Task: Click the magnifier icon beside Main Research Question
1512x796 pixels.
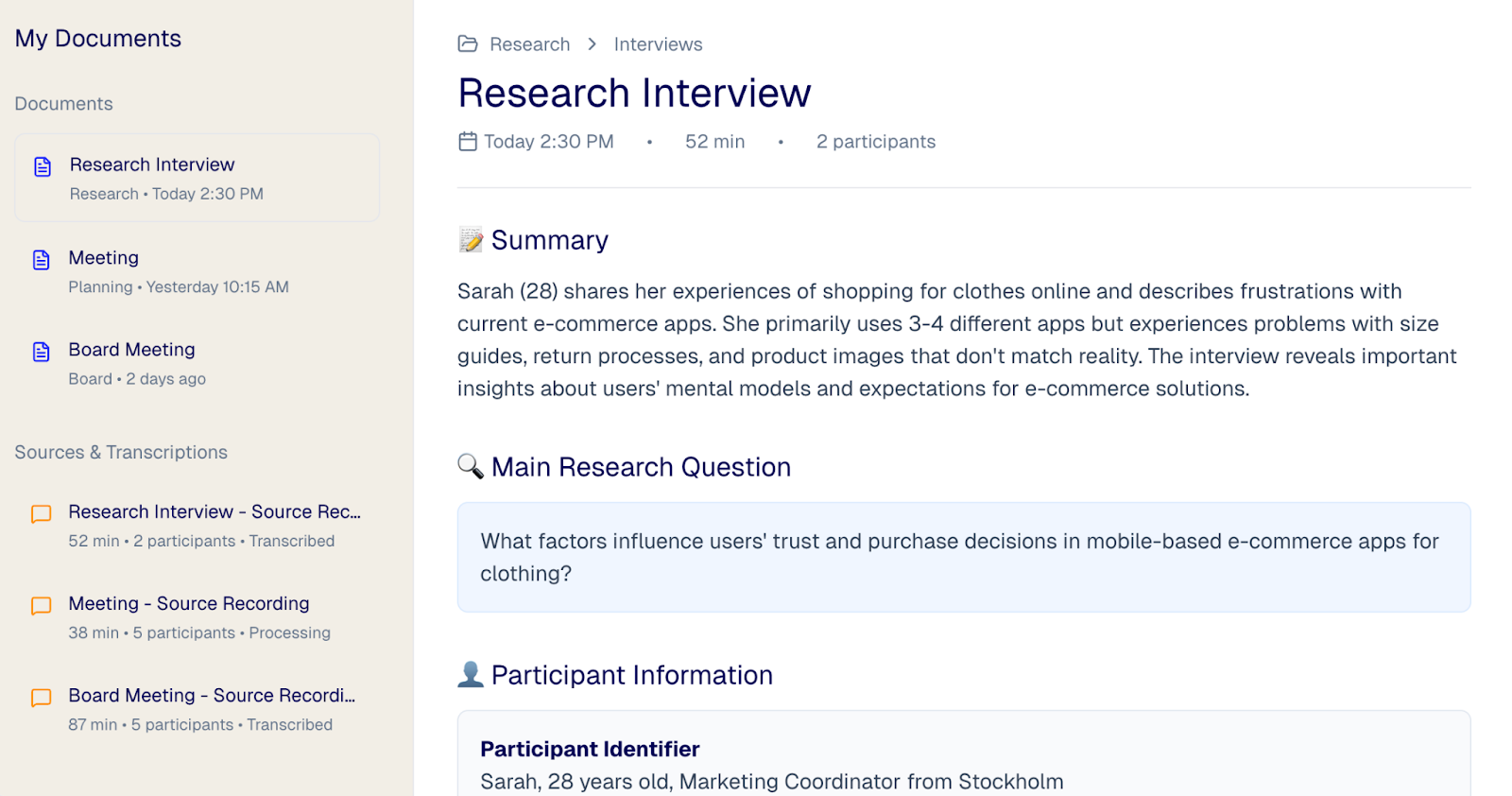Action: click(x=471, y=466)
